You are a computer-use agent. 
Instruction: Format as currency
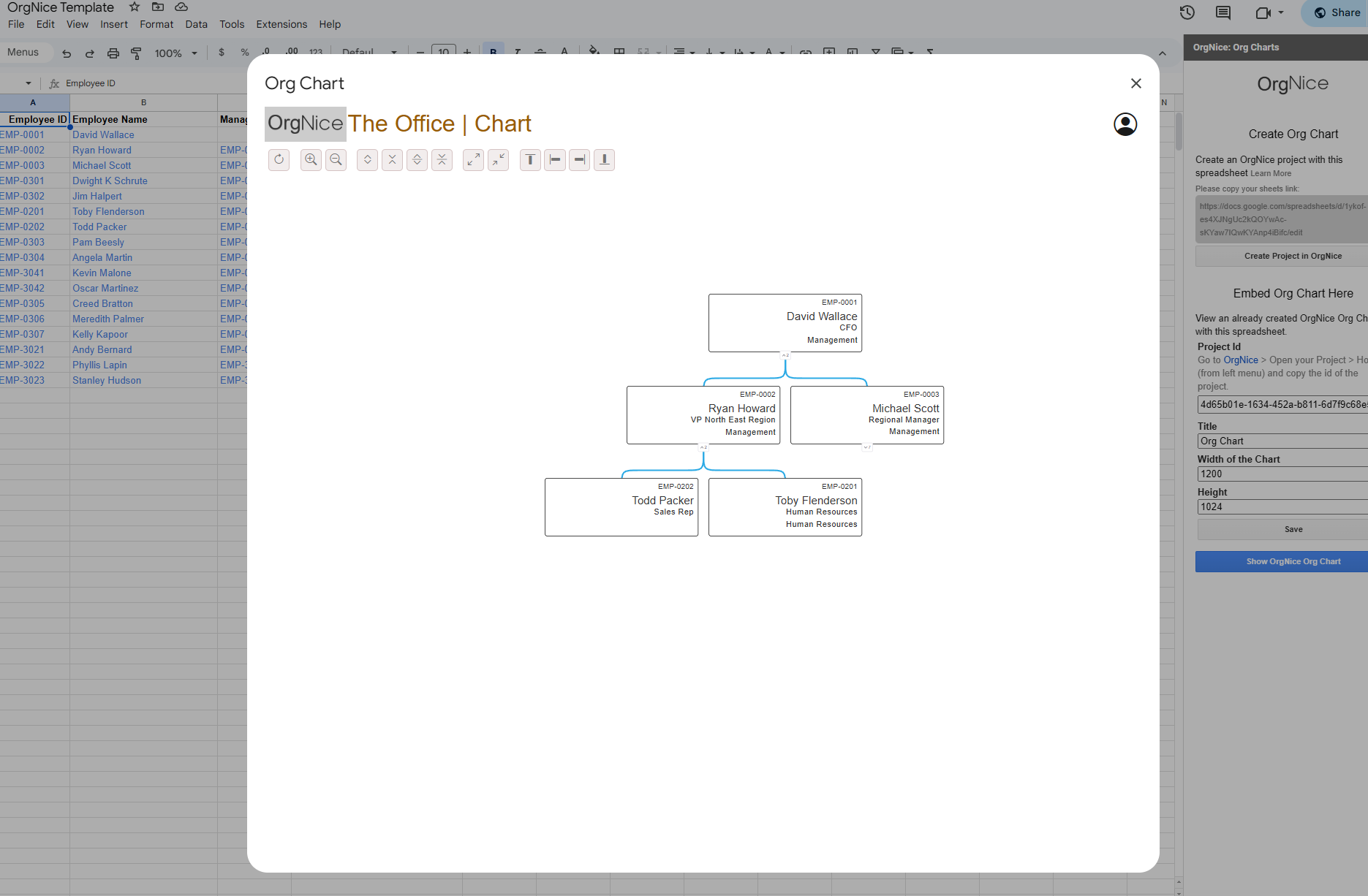(222, 53)
